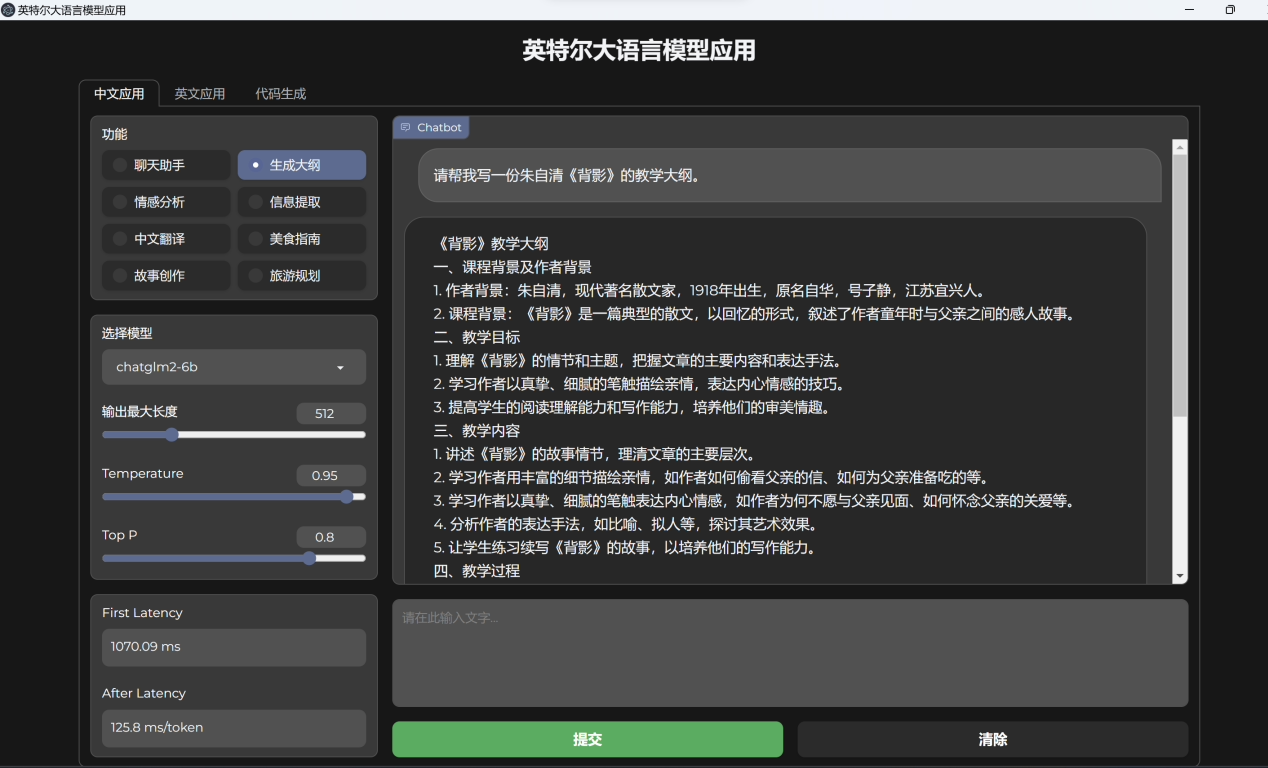The width and height of the screenshot is (1268, 768).
Task: Click the 选择模型 label
Action: coord(127,333)
